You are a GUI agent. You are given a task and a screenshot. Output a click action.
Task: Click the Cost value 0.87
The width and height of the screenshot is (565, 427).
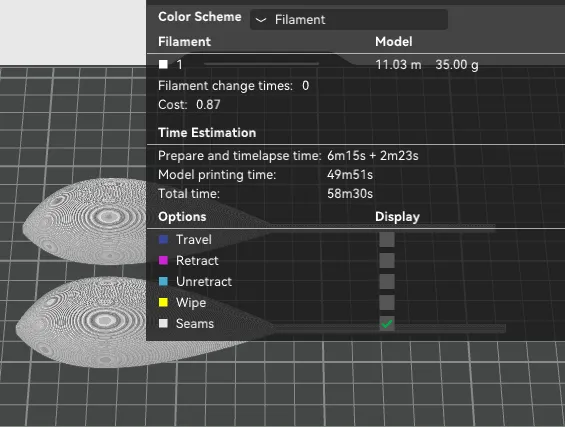[208, 104]
